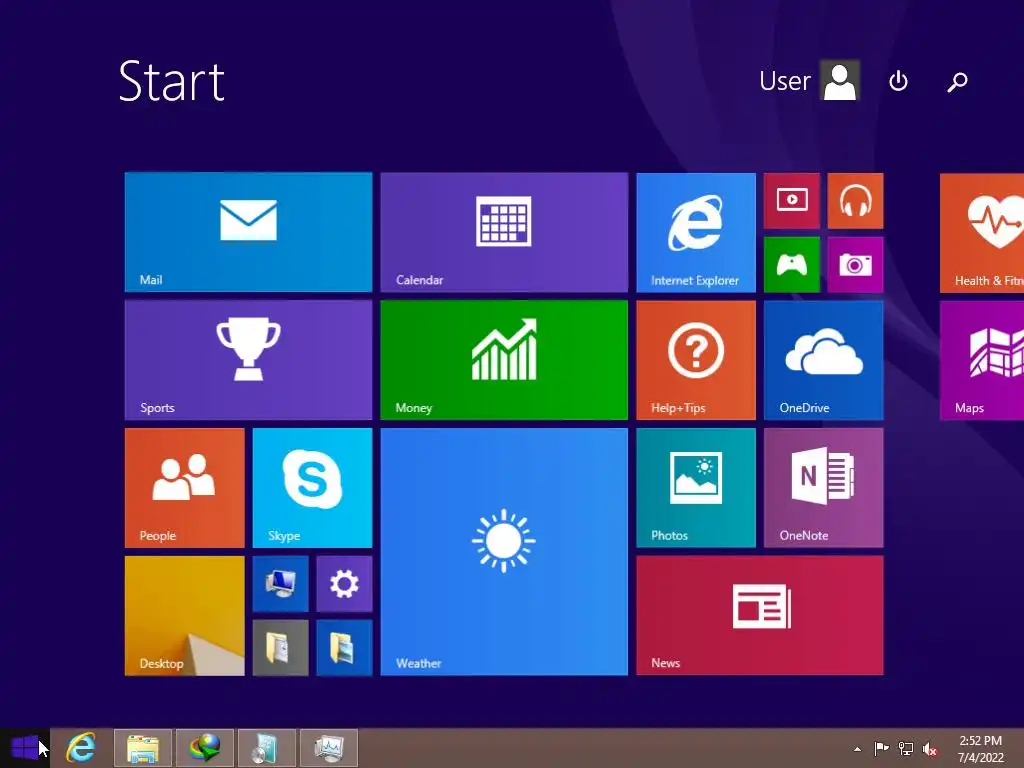Open Internet Explorer from the taskbar

(x=81, y=748)
